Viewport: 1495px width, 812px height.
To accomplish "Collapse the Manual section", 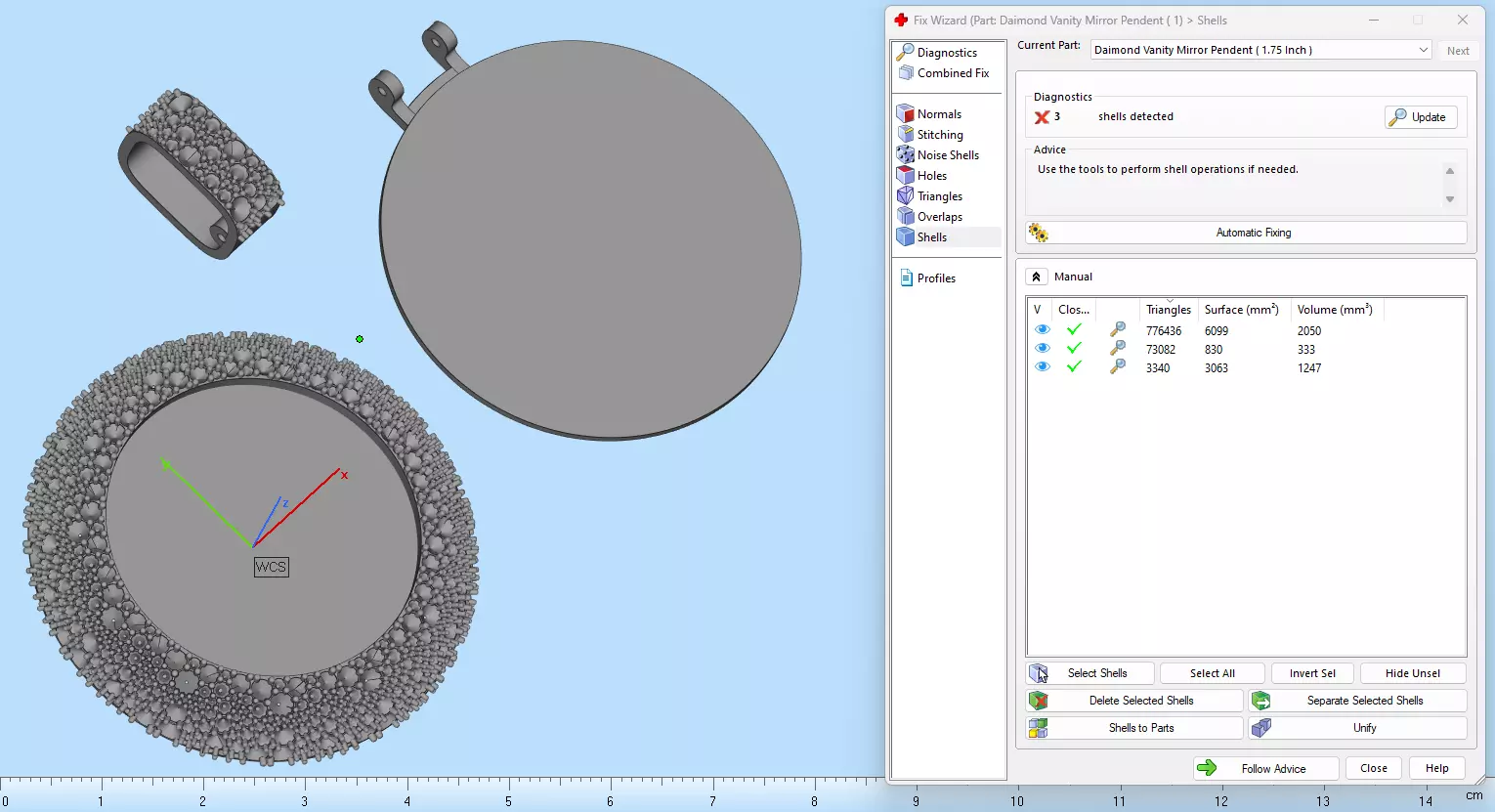I will (x=1036, y=277).
